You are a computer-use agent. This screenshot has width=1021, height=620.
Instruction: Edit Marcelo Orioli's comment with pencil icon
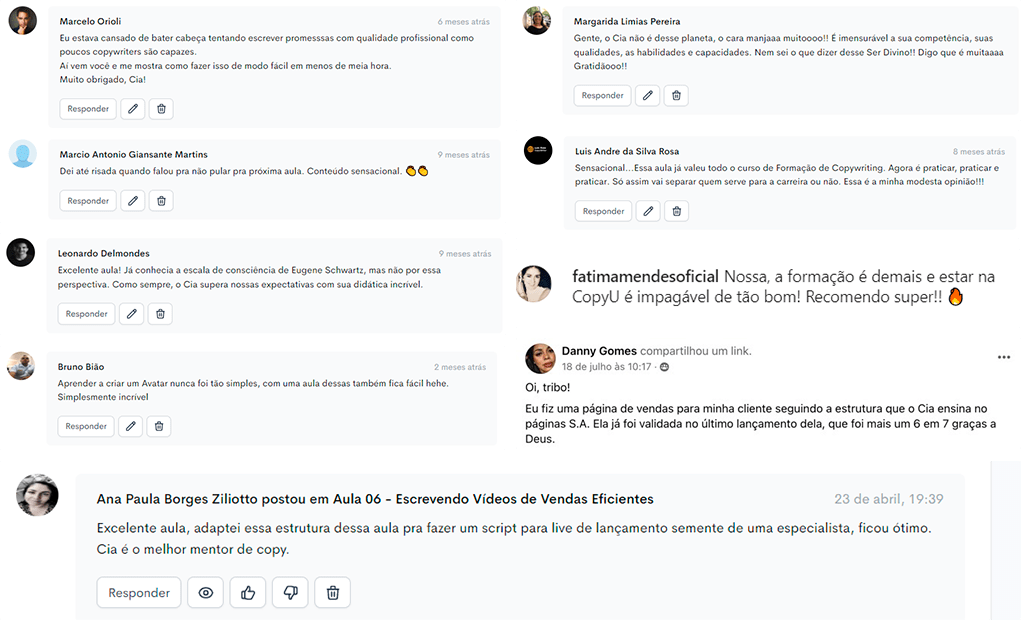tap(133, 109)
